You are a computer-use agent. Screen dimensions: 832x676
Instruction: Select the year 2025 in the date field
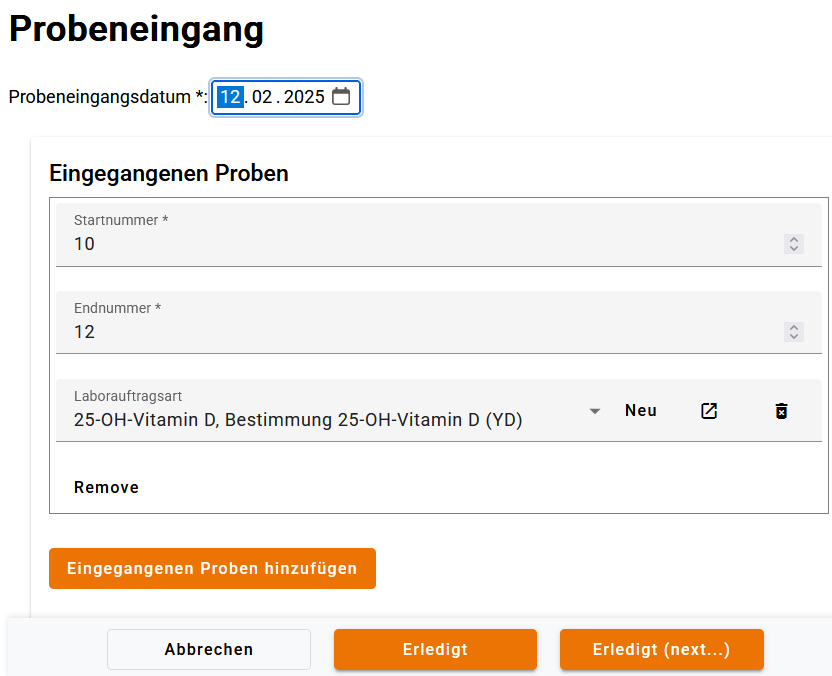[304, 97]
